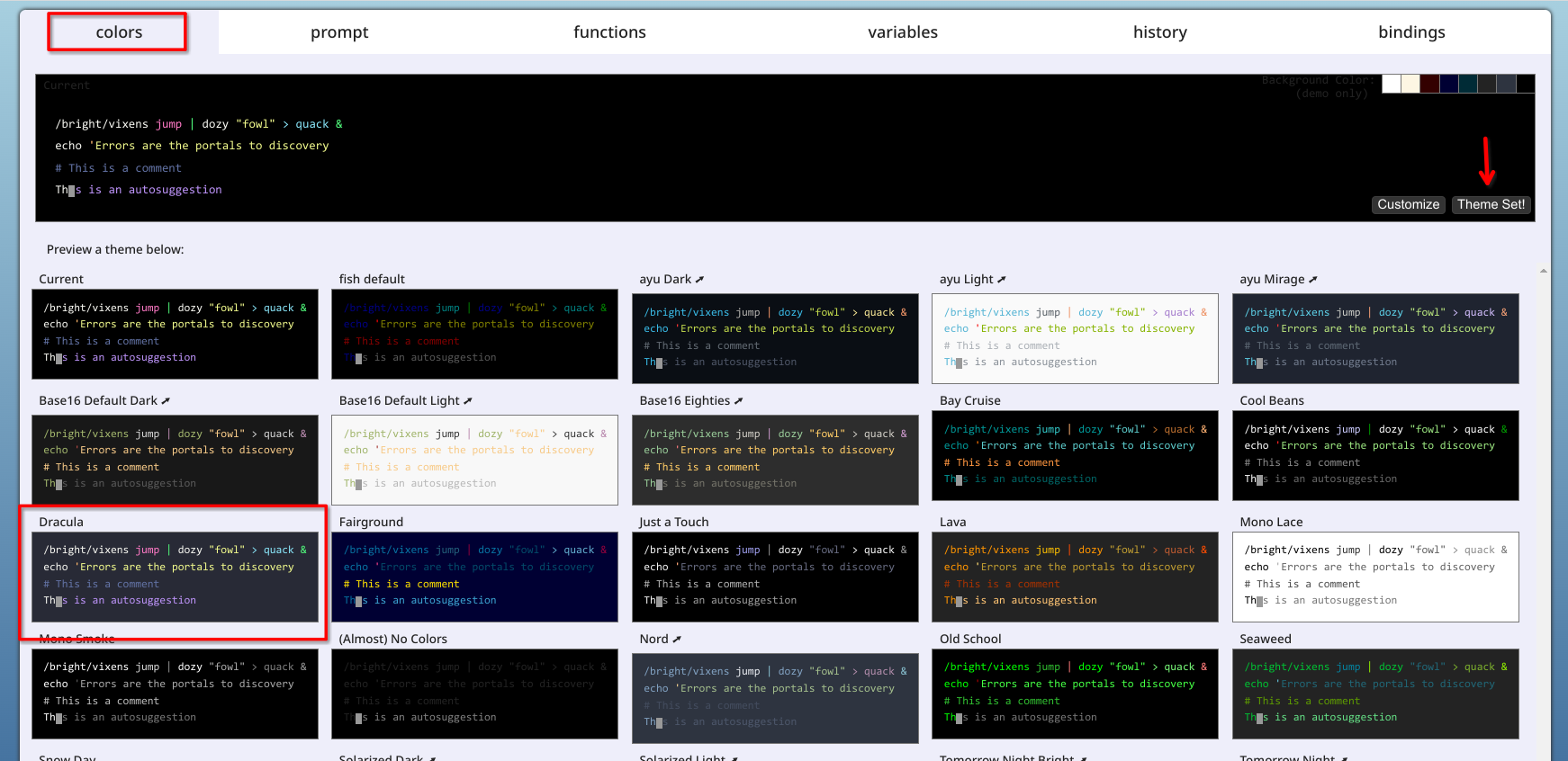The height and width of the screenshot is (761, 1568).
Task: Click the link arrow next to Base16 Default Dark
Action: click(x=166, y=401)
